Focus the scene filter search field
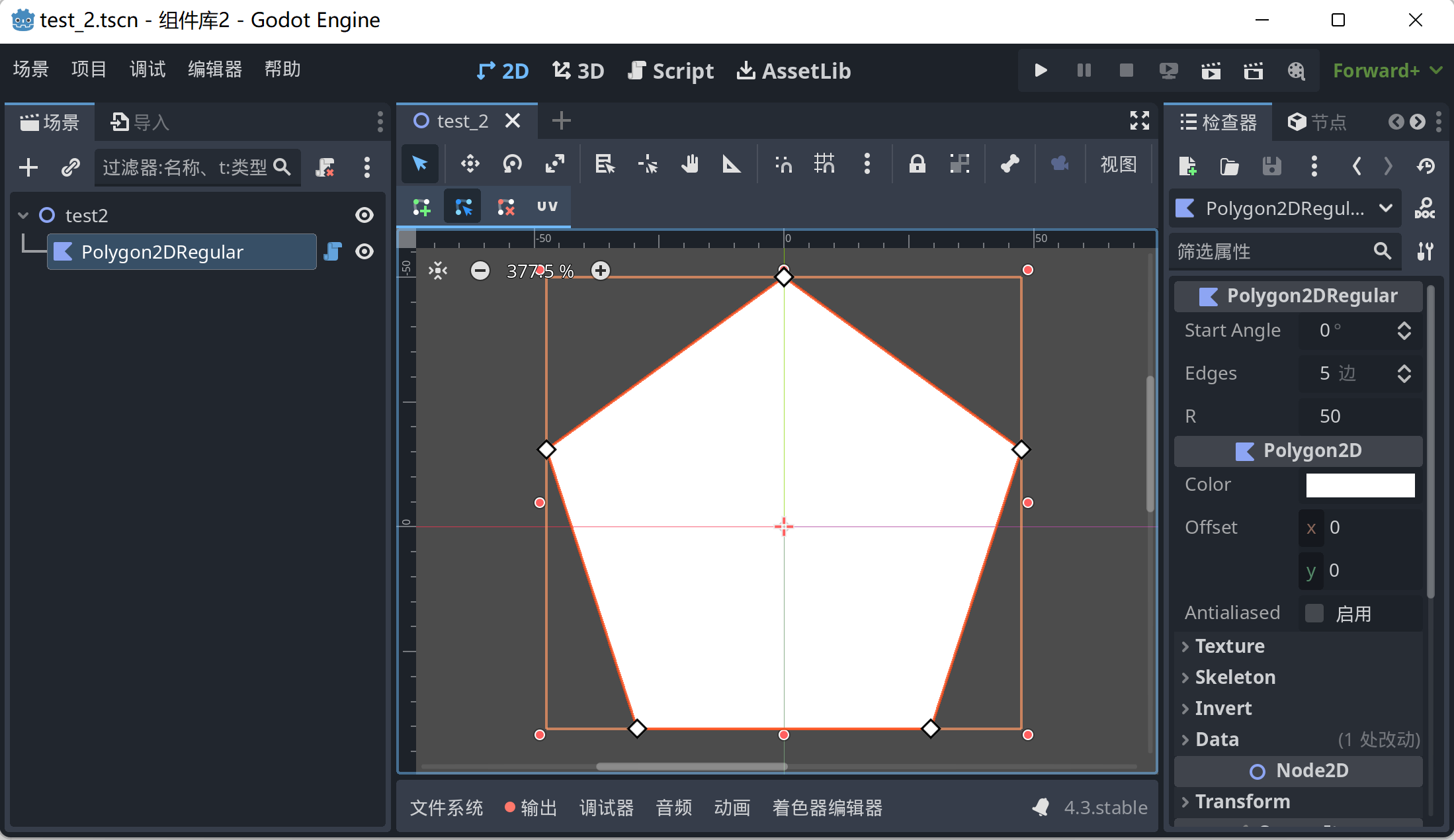 point(197,167)
